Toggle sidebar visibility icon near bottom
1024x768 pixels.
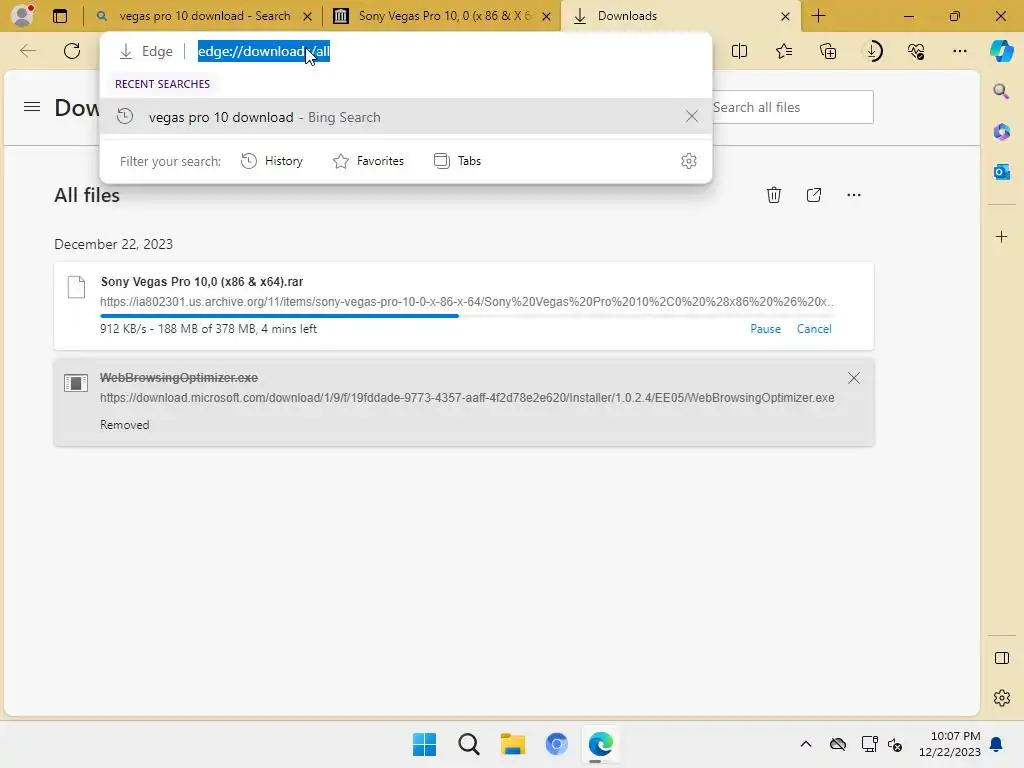(1001, 658)
